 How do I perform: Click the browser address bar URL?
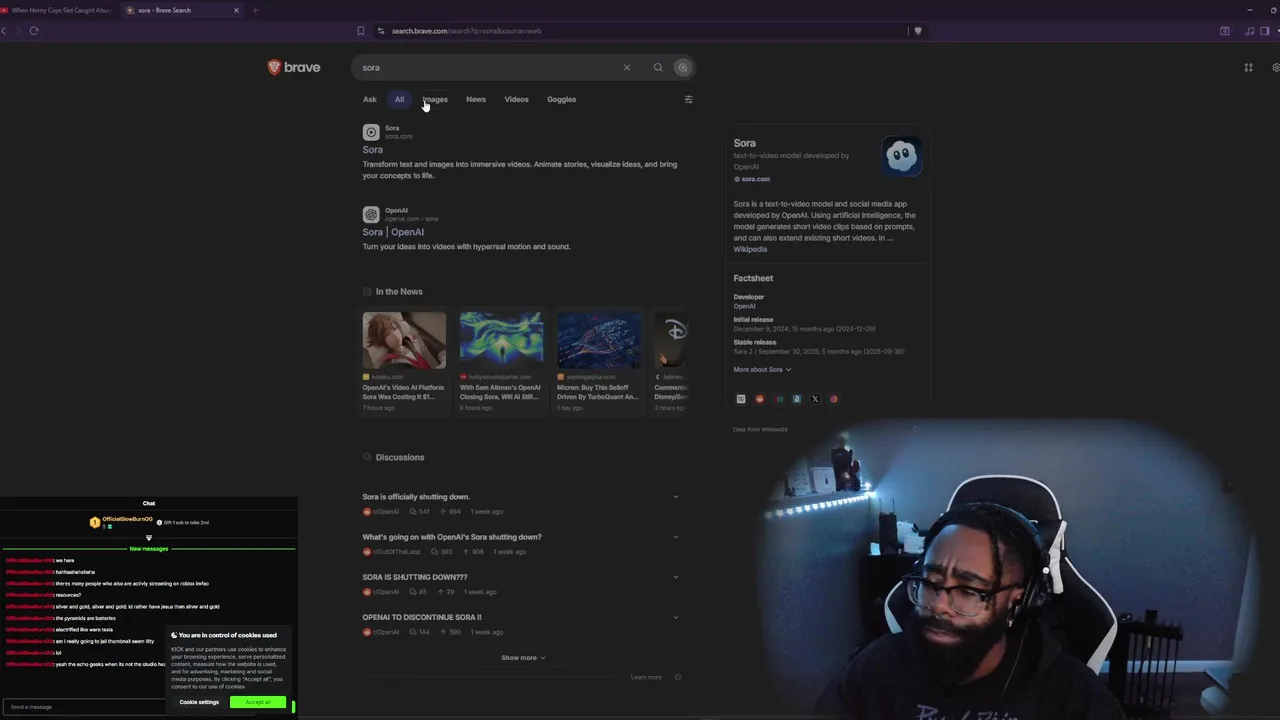click(466, 31)
